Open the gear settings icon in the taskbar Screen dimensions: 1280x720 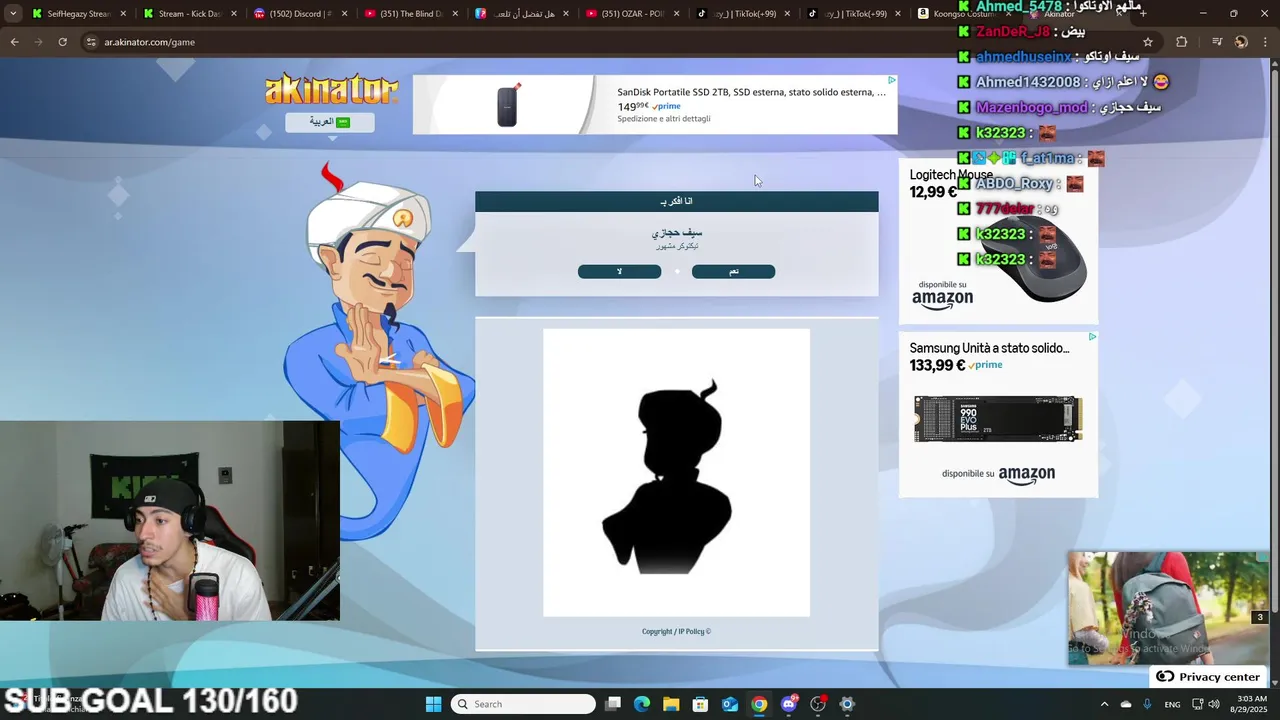pyautogui.click(x=847, y=704)
